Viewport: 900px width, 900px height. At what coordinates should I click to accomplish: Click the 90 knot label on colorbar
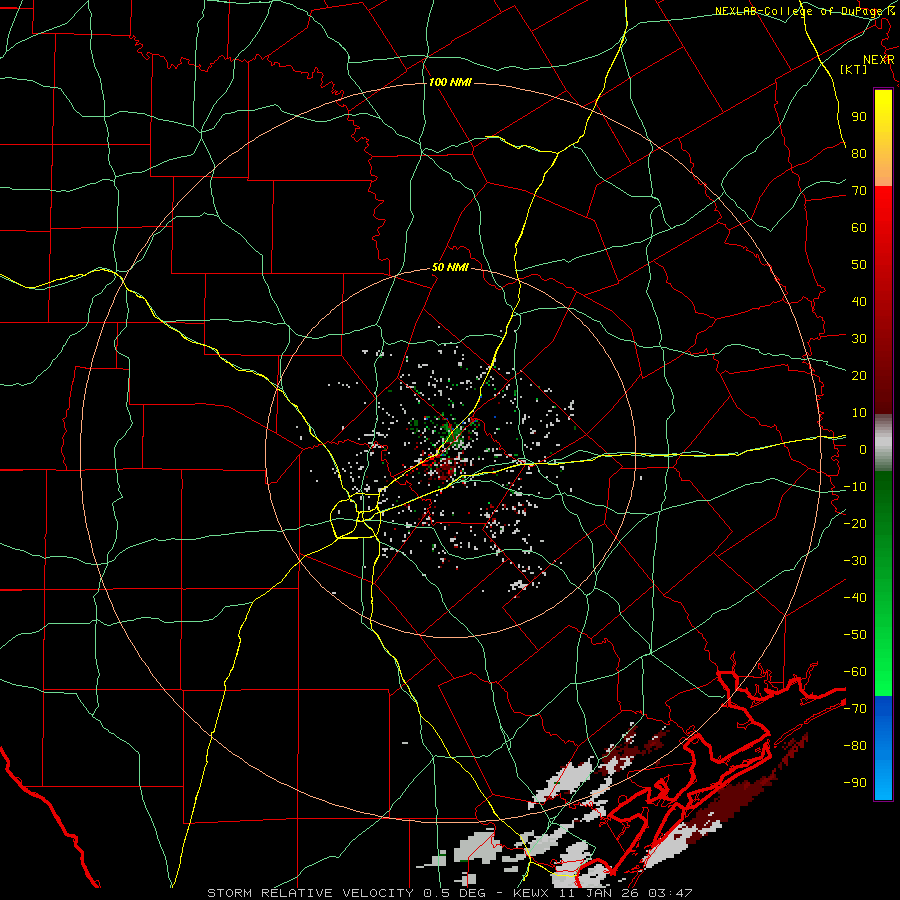coord(859,117)
